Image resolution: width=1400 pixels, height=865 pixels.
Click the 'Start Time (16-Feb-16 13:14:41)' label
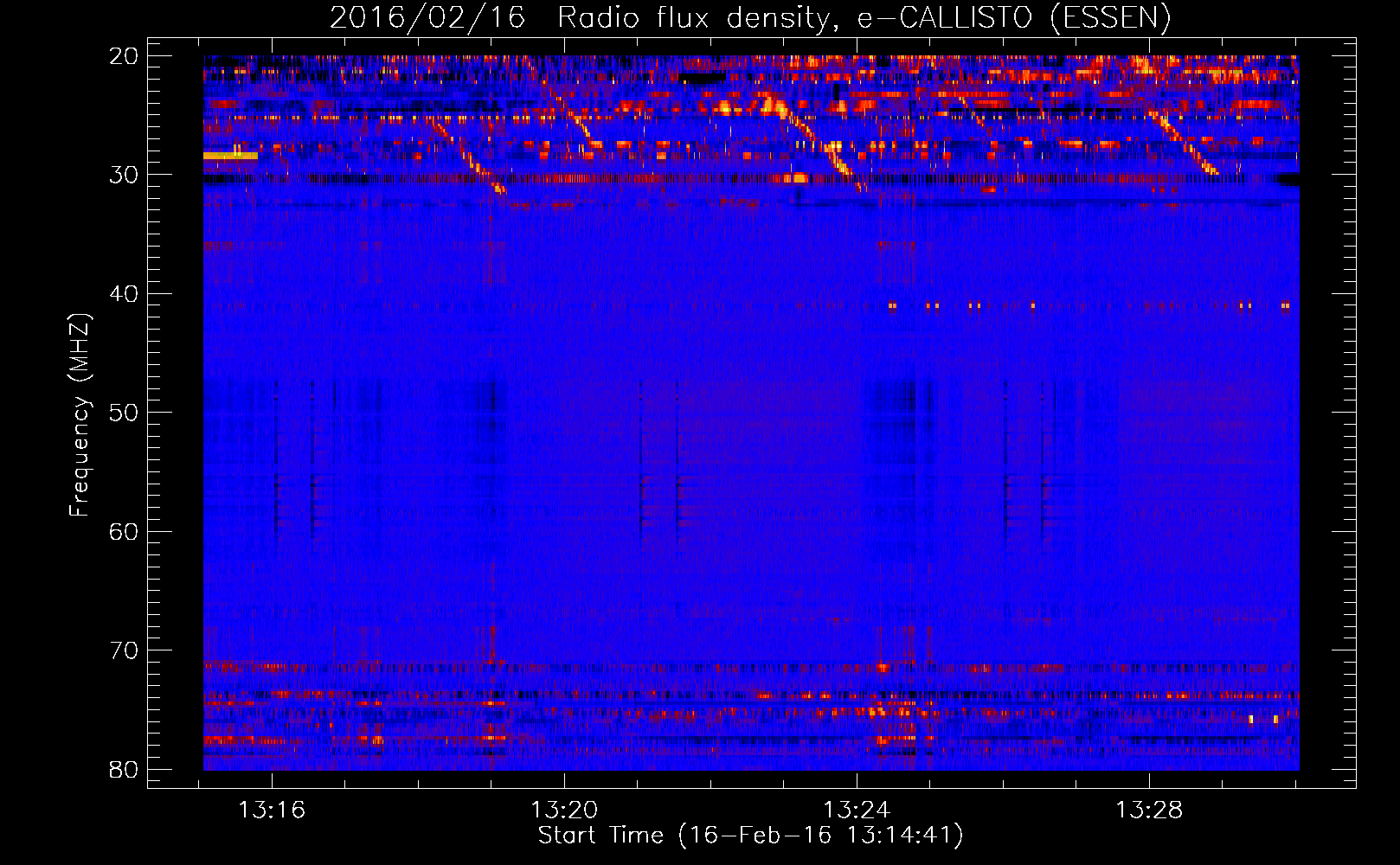coord(750,836)
